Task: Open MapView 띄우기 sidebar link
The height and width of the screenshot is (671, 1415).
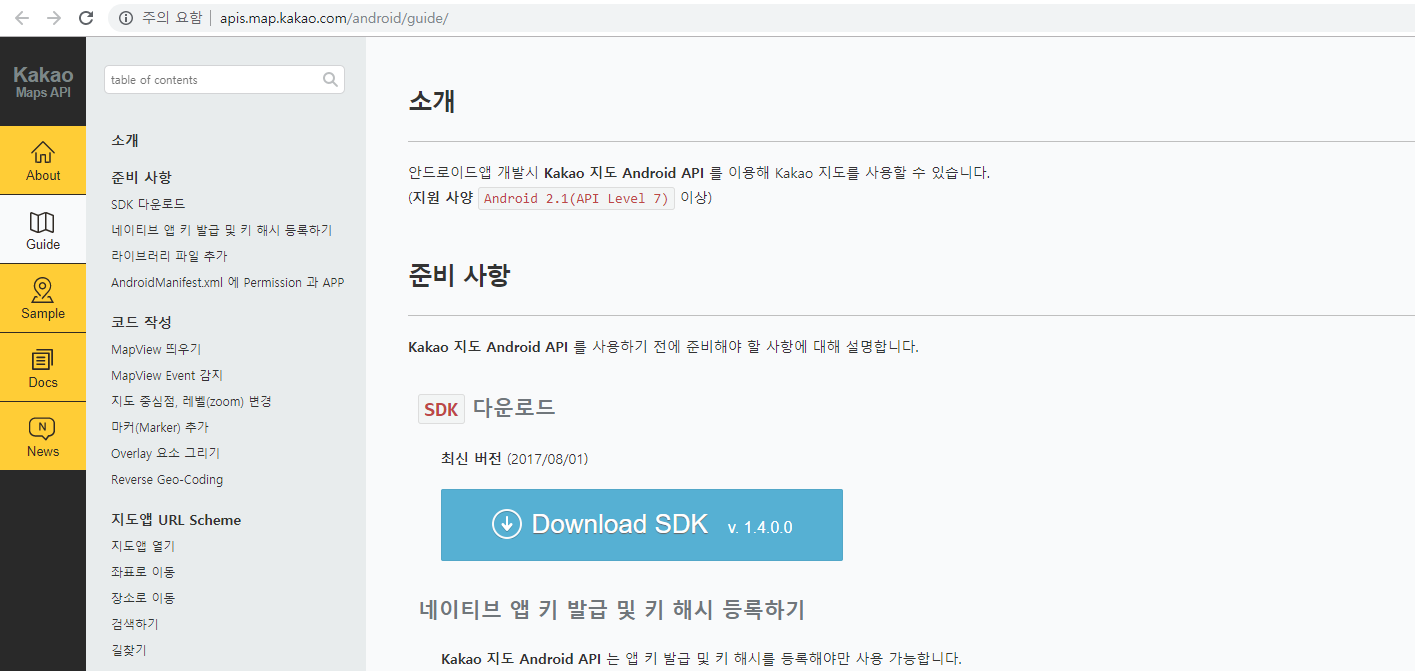Action: click(x=156, y=349)
